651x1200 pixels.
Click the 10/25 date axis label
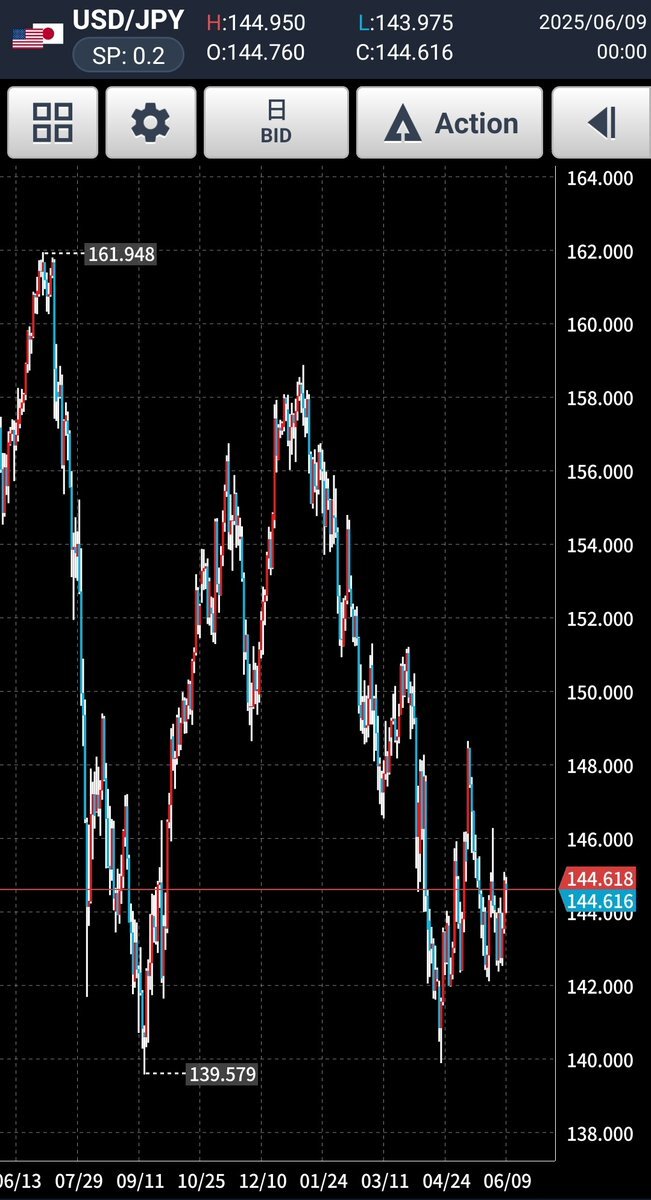[200, 1179]
